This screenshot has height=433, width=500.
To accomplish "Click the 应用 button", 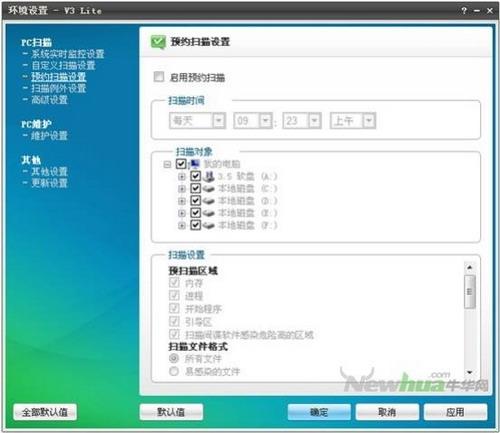I will tap(455, 412).
